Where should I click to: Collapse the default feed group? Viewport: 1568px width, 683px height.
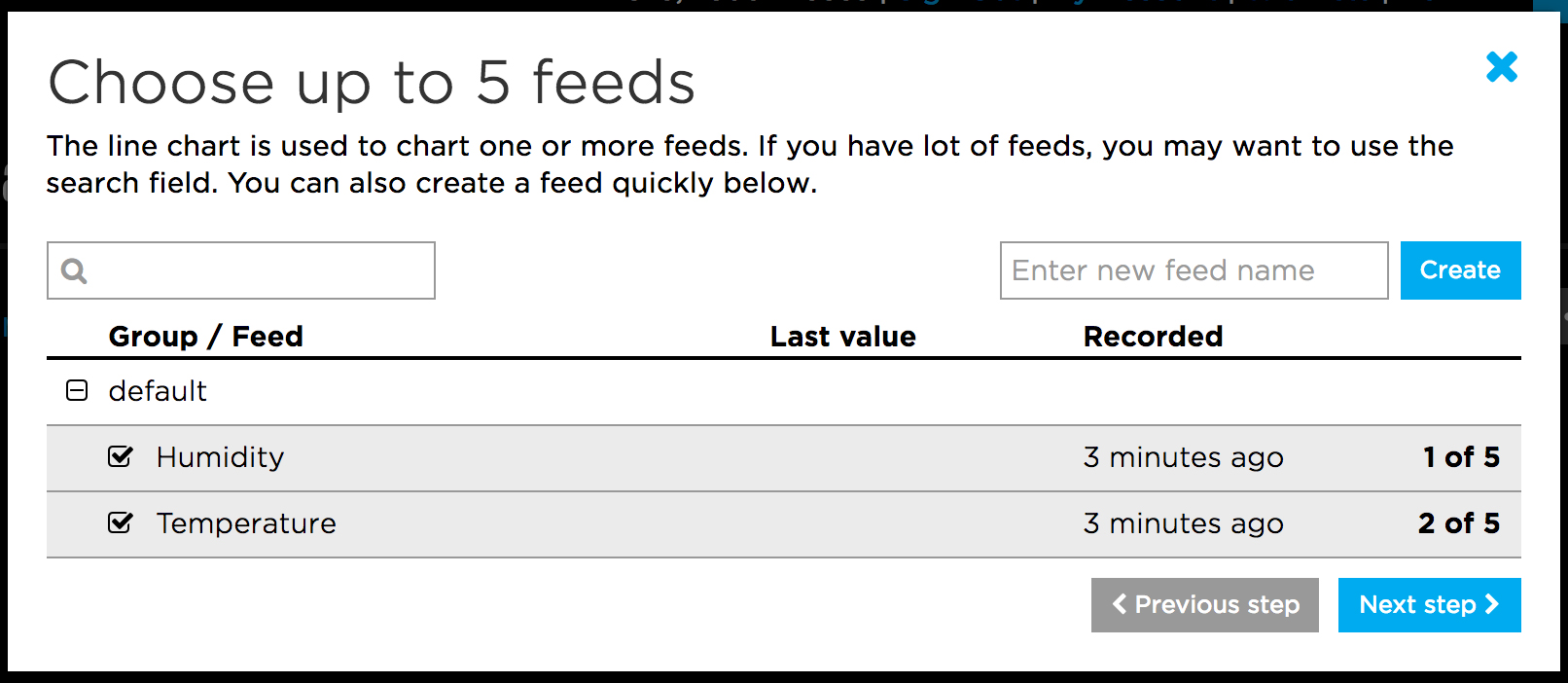[77, 391]
